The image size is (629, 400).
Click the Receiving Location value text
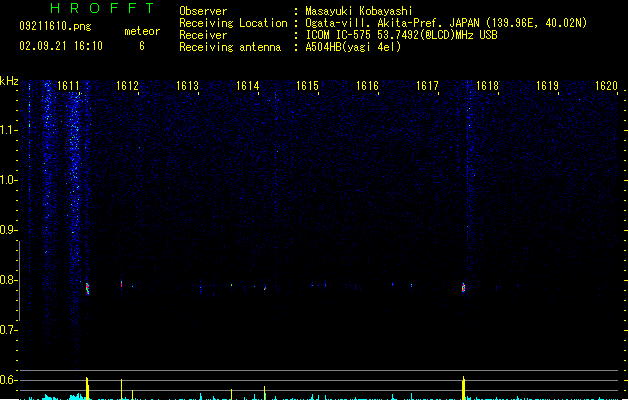click(446, 23)
